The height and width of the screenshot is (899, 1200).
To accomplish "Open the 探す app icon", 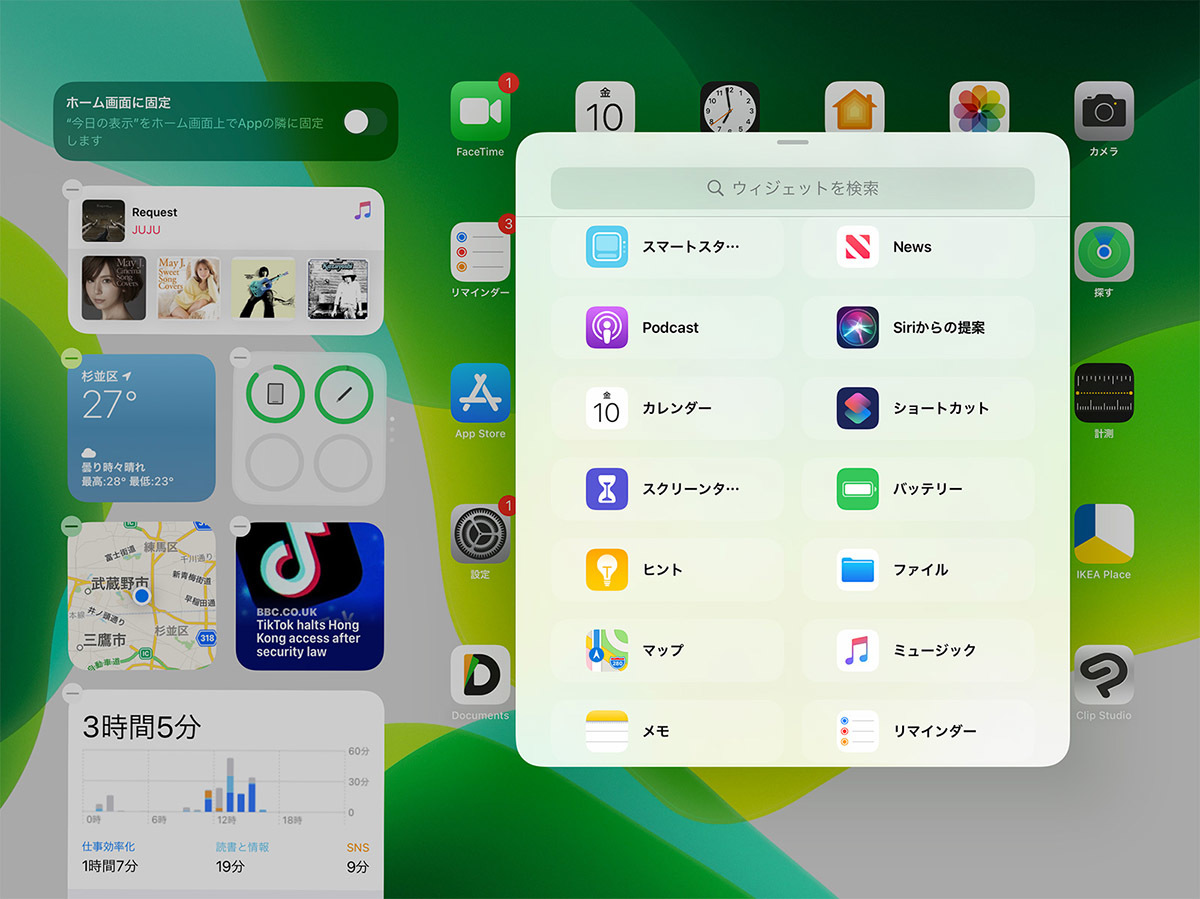I will click(1104, 252).
